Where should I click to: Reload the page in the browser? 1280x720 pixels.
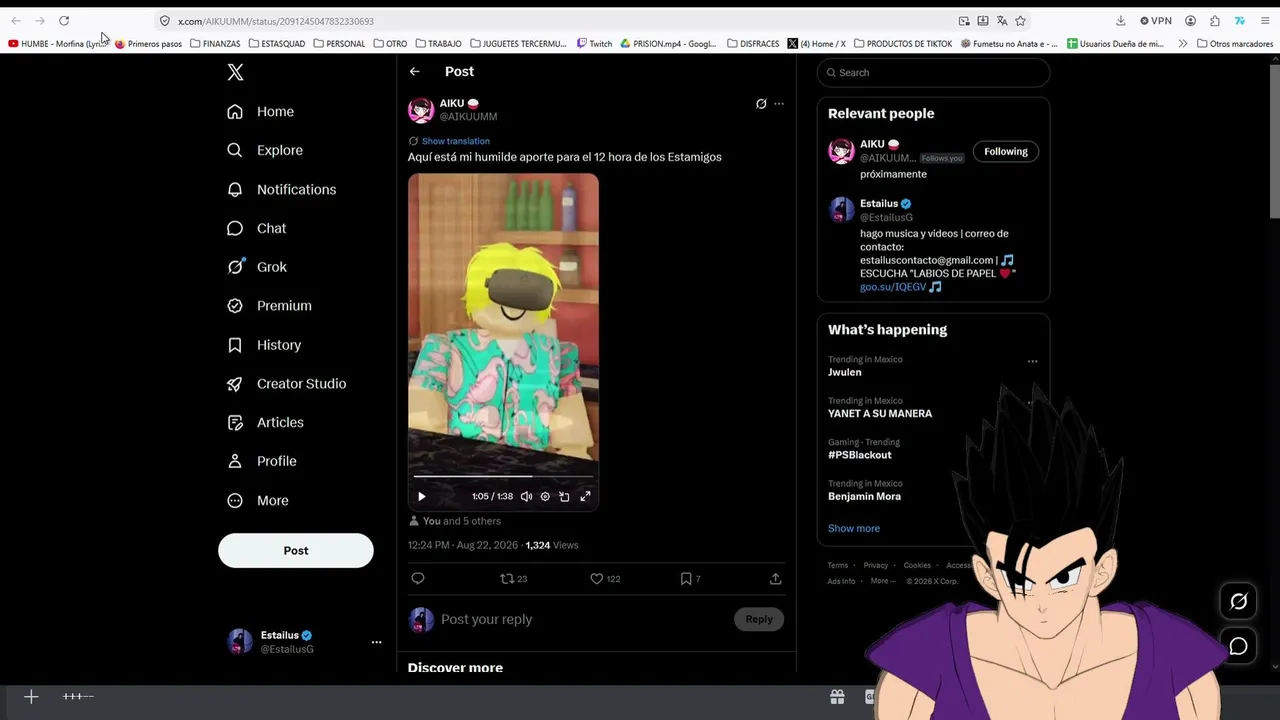(64, 21)
